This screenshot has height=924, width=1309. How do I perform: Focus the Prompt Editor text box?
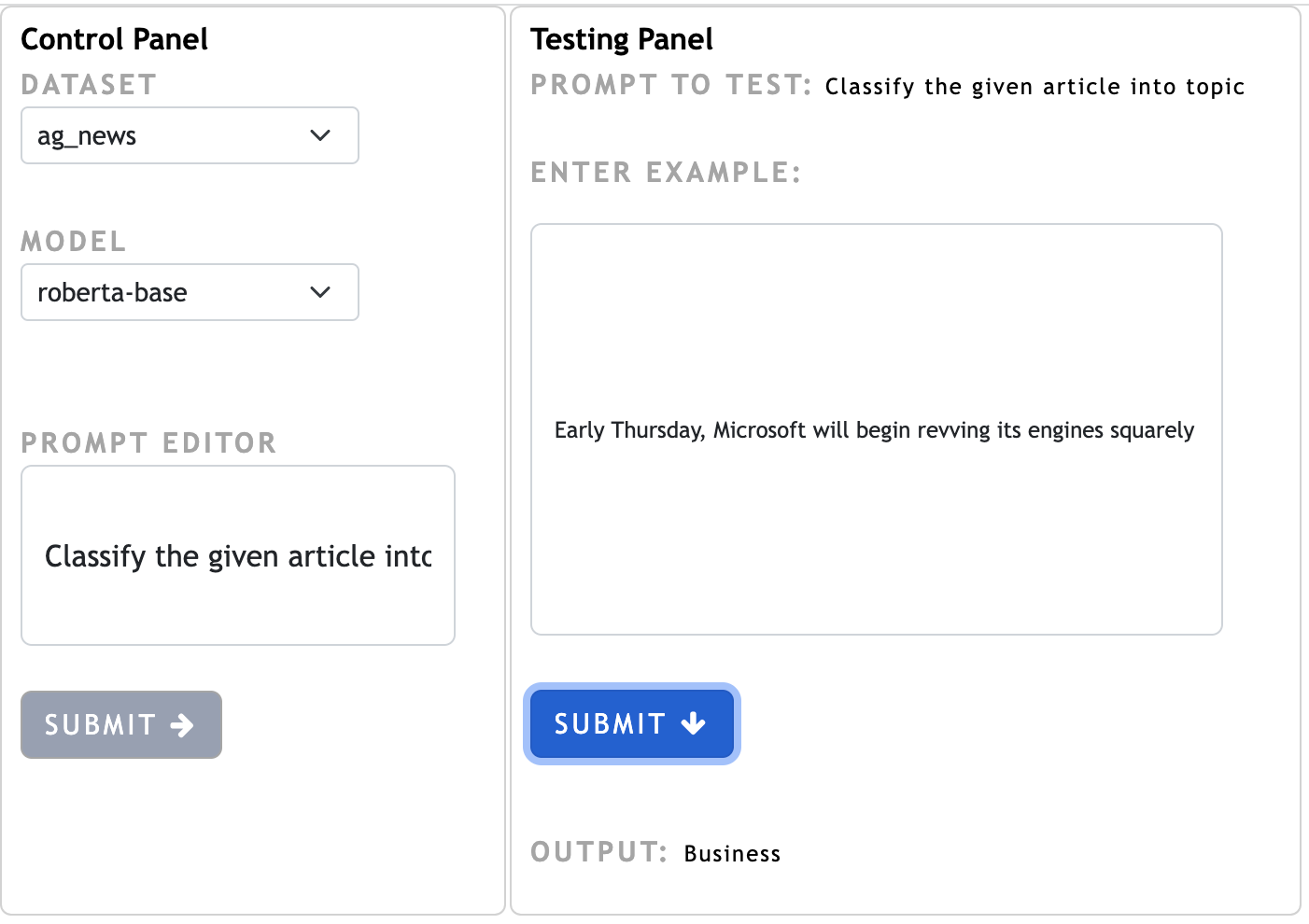pos(237,556)
